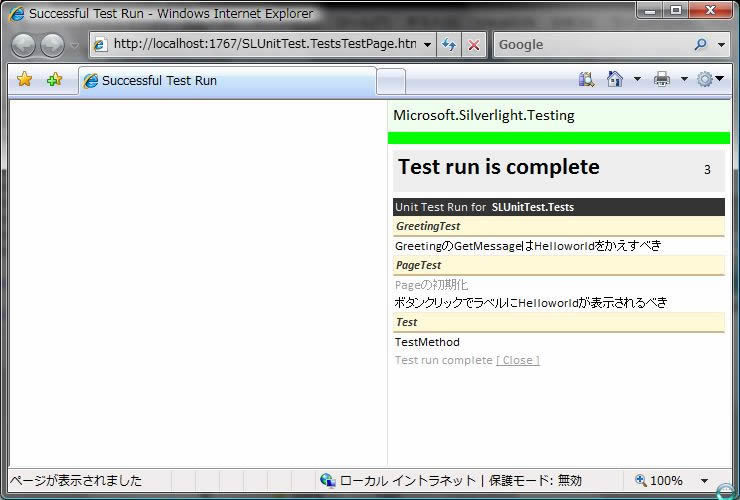740x500 pixels.
Task: Click the Add to Favorites icon
Action: coord(55,79)
